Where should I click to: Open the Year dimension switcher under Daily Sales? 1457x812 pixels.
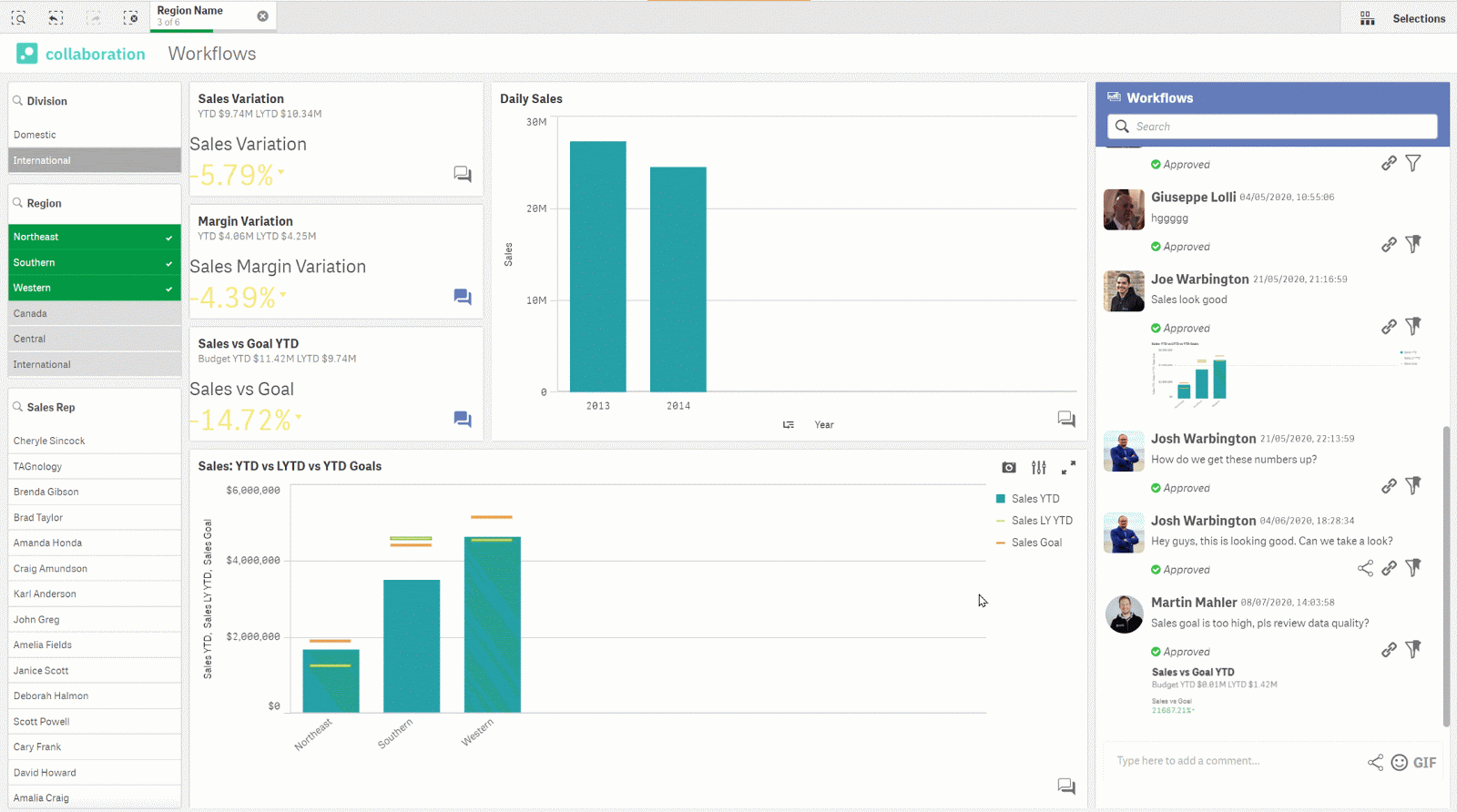pyautogui.click(x=789, y=425)
